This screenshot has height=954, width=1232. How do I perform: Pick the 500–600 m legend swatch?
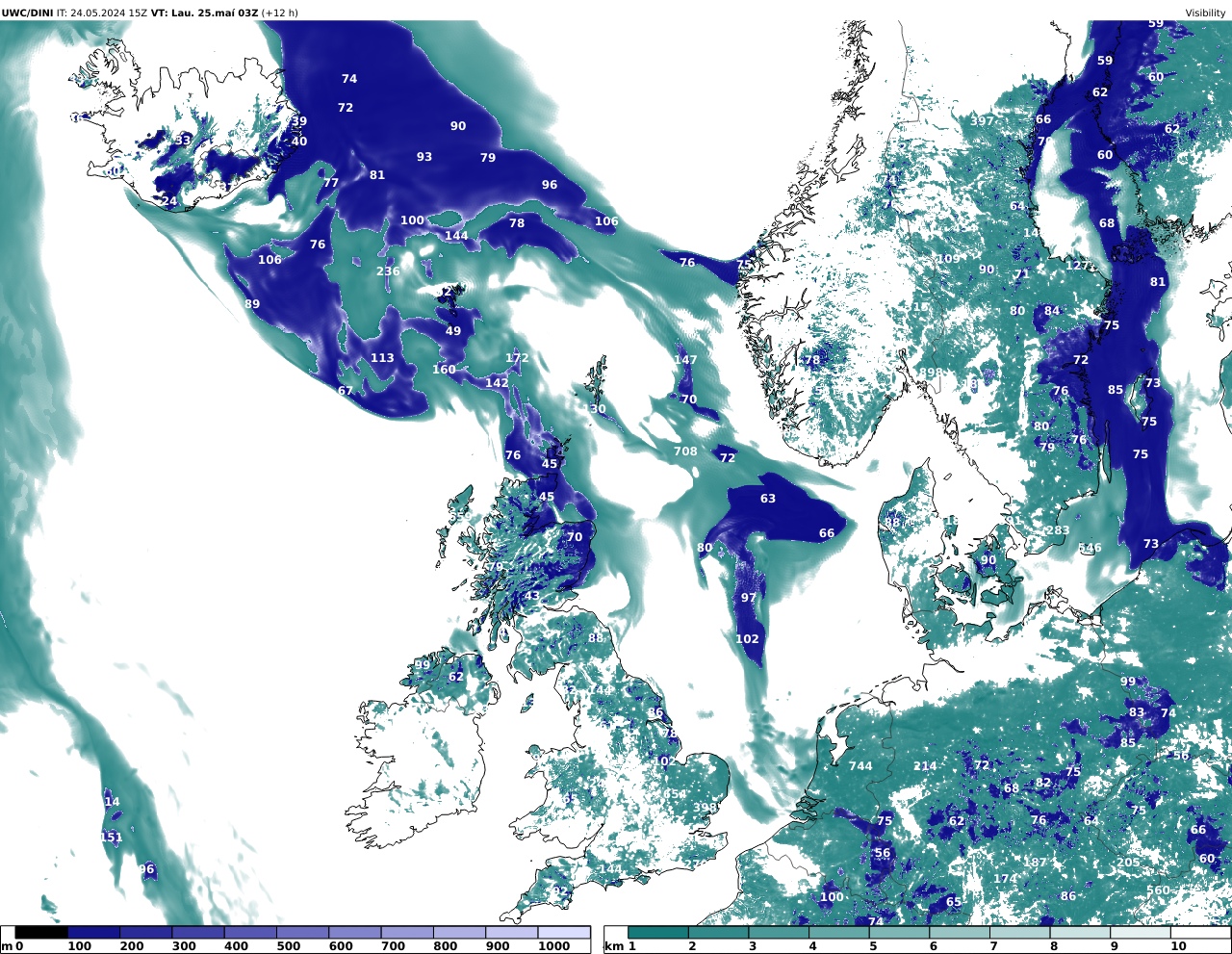coord(302,932)
